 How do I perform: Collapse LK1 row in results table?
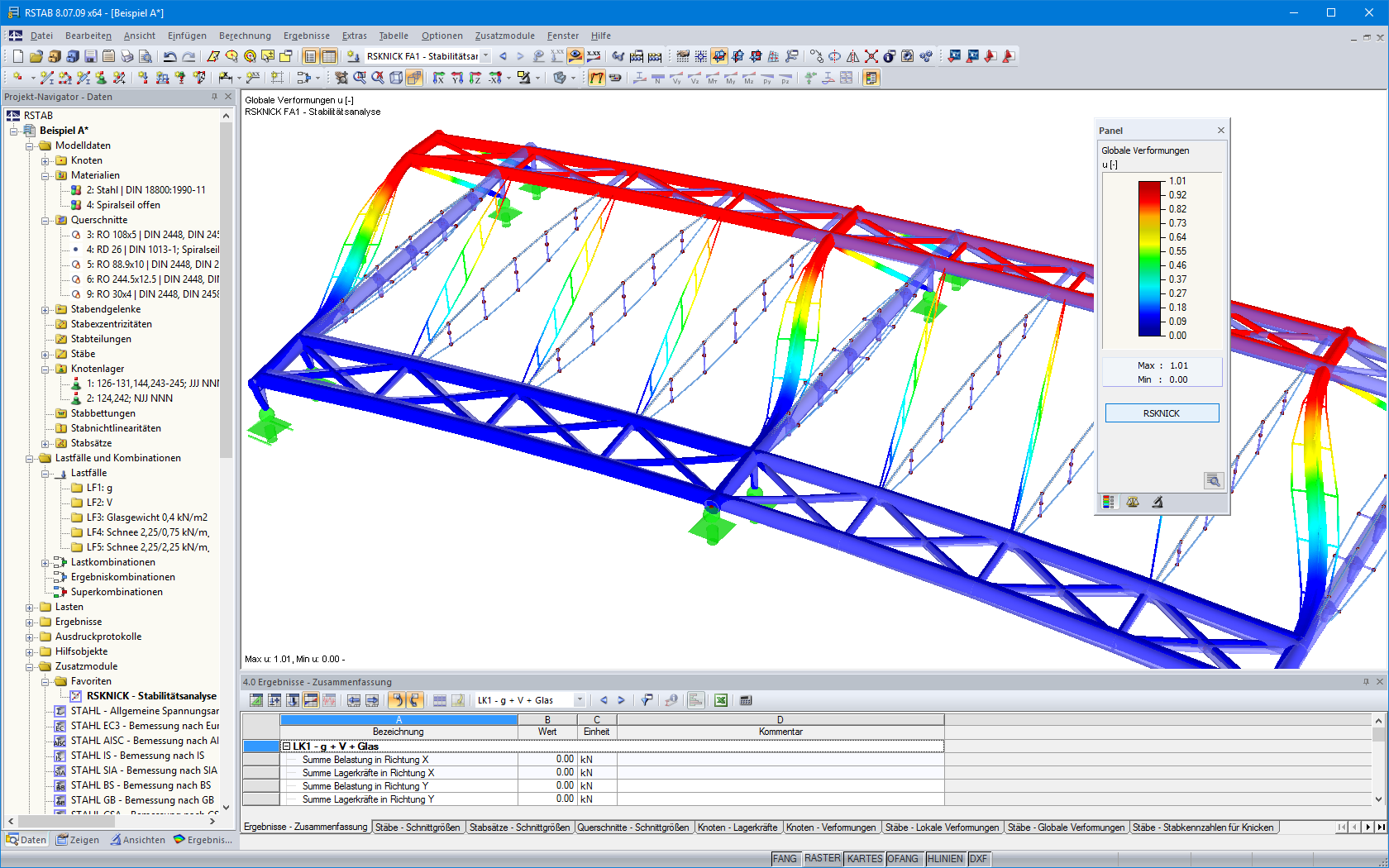click(287, 746)
